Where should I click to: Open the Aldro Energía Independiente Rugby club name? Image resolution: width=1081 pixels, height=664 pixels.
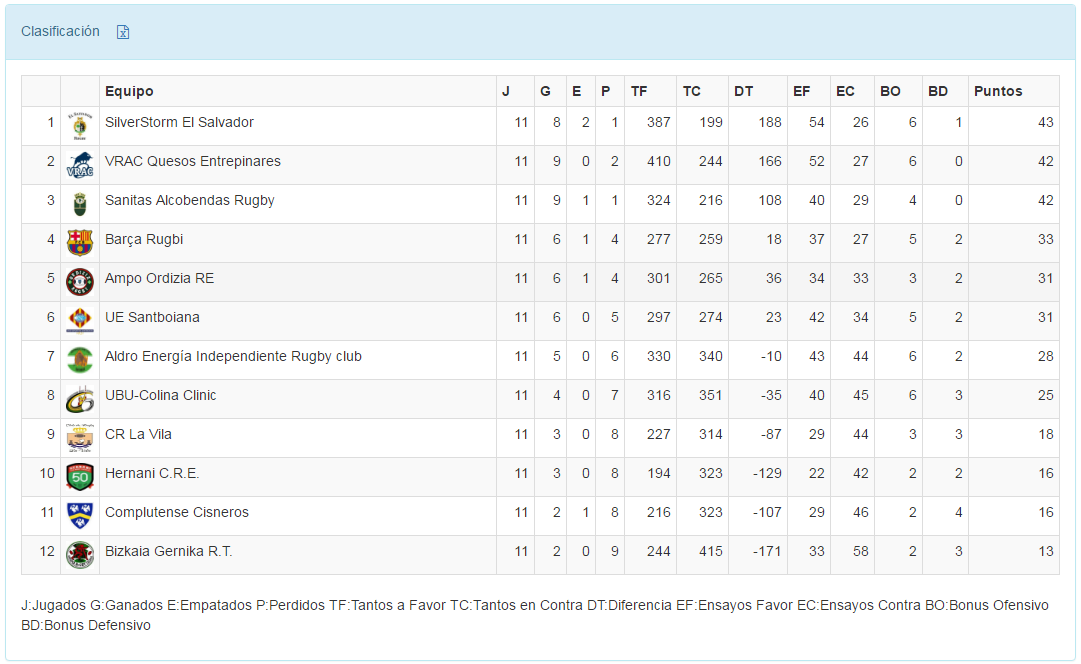(x=233, y=356)
